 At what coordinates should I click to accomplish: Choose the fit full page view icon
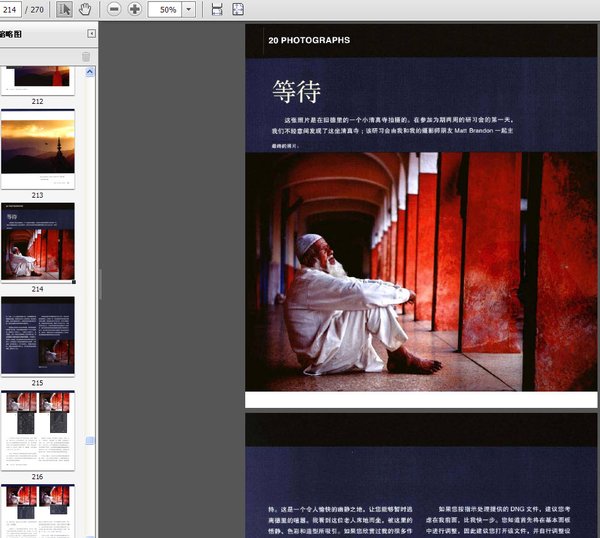click(x=238, y=9)
